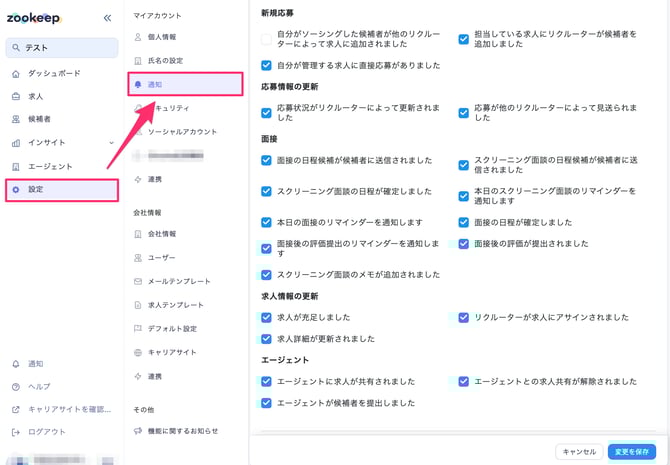670x465 pixels.
Task: Uncheck スクリーニング面談のメモが追加されました
Action: tap(266, 274)
